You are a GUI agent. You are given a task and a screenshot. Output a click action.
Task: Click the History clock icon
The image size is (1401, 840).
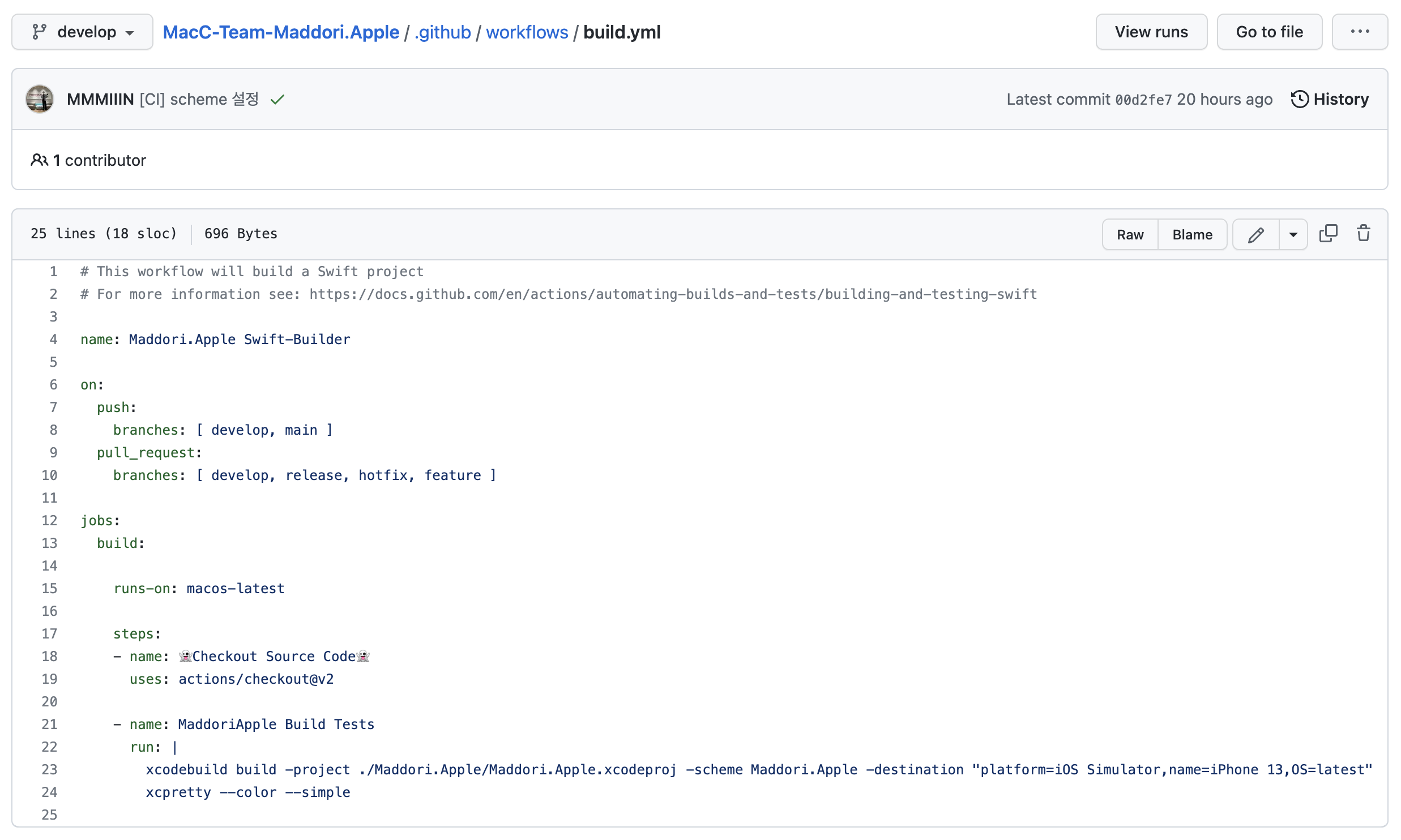point(1300,100)
